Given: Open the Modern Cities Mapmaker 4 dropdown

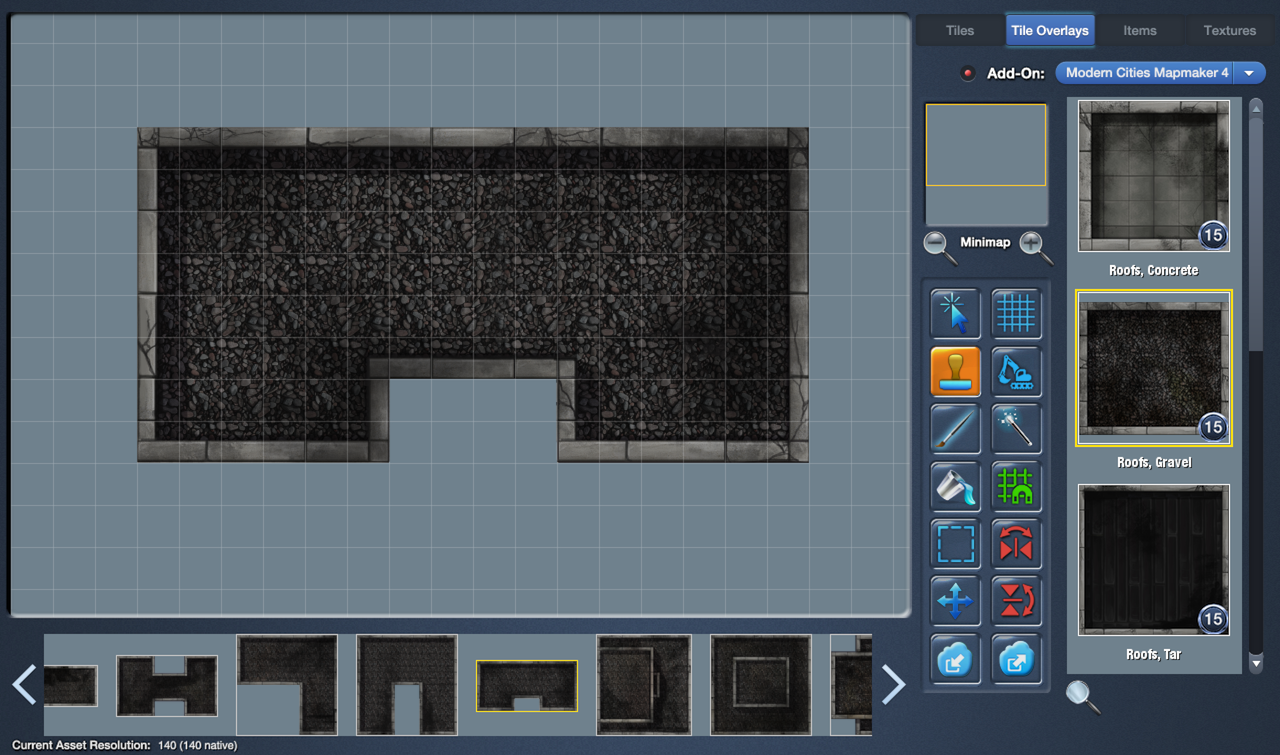Looking at the screenshot, I should pos(1160,73).
